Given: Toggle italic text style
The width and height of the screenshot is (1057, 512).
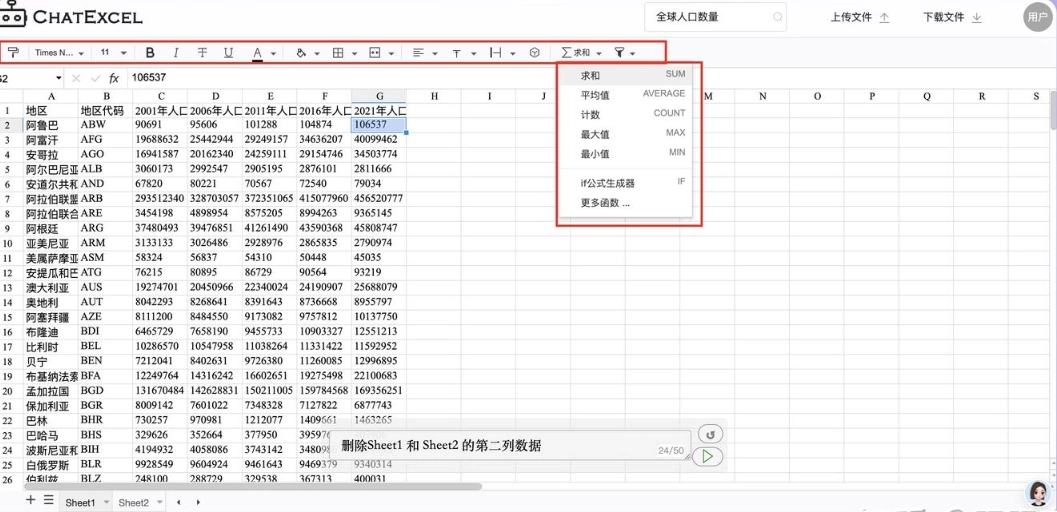Looking at the screenshot, I should click(x=176, y=52).
